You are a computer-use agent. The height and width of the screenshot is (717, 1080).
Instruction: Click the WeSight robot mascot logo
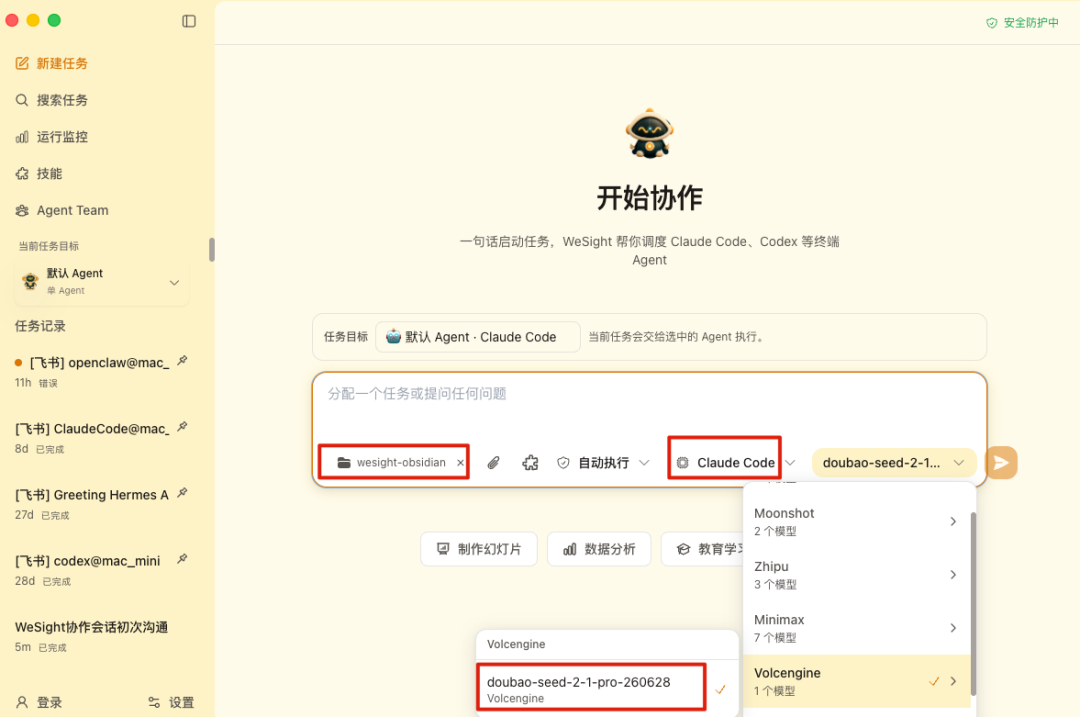(x=650, y=133)
